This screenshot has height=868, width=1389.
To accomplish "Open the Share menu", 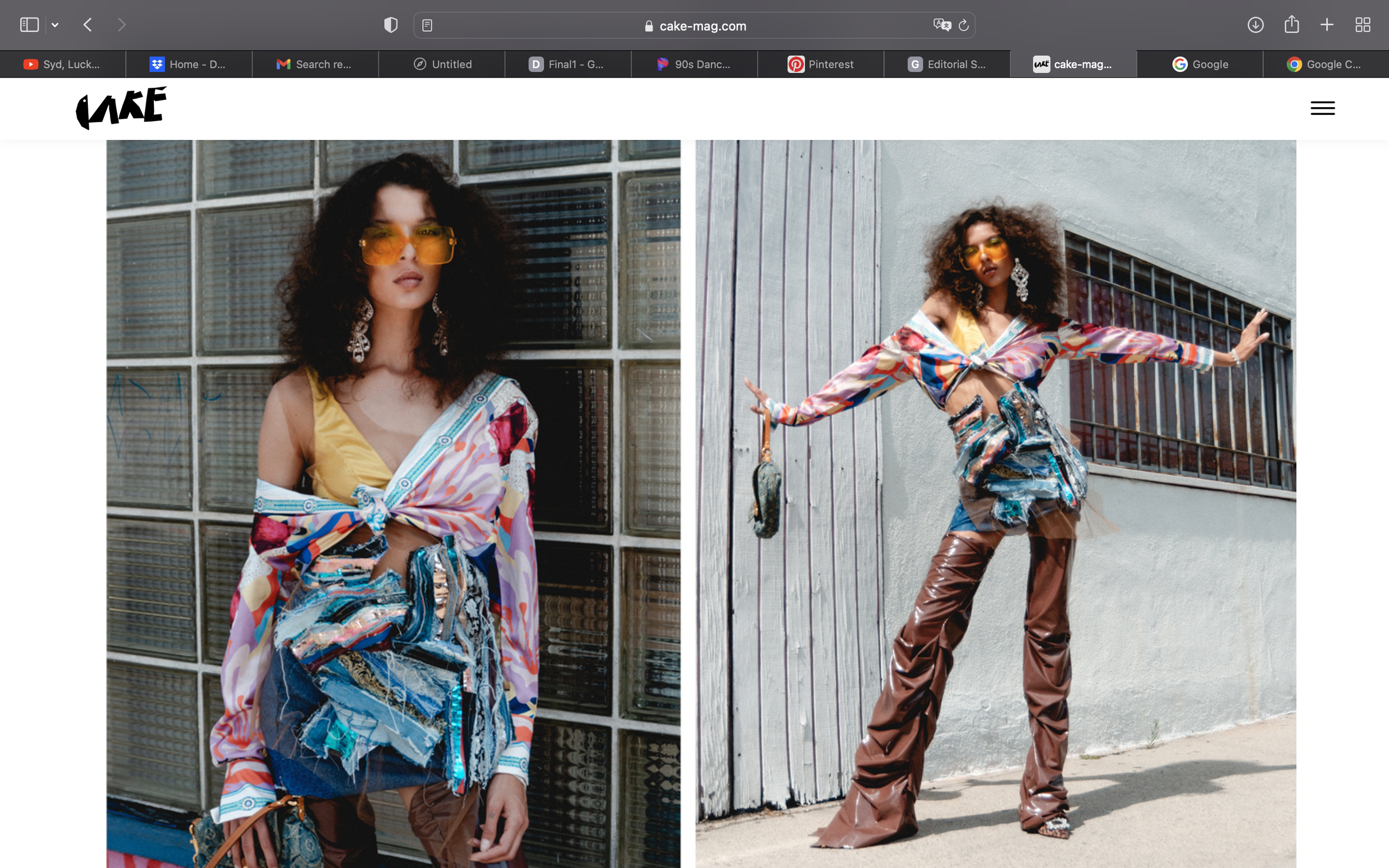I will point(1291,24).
